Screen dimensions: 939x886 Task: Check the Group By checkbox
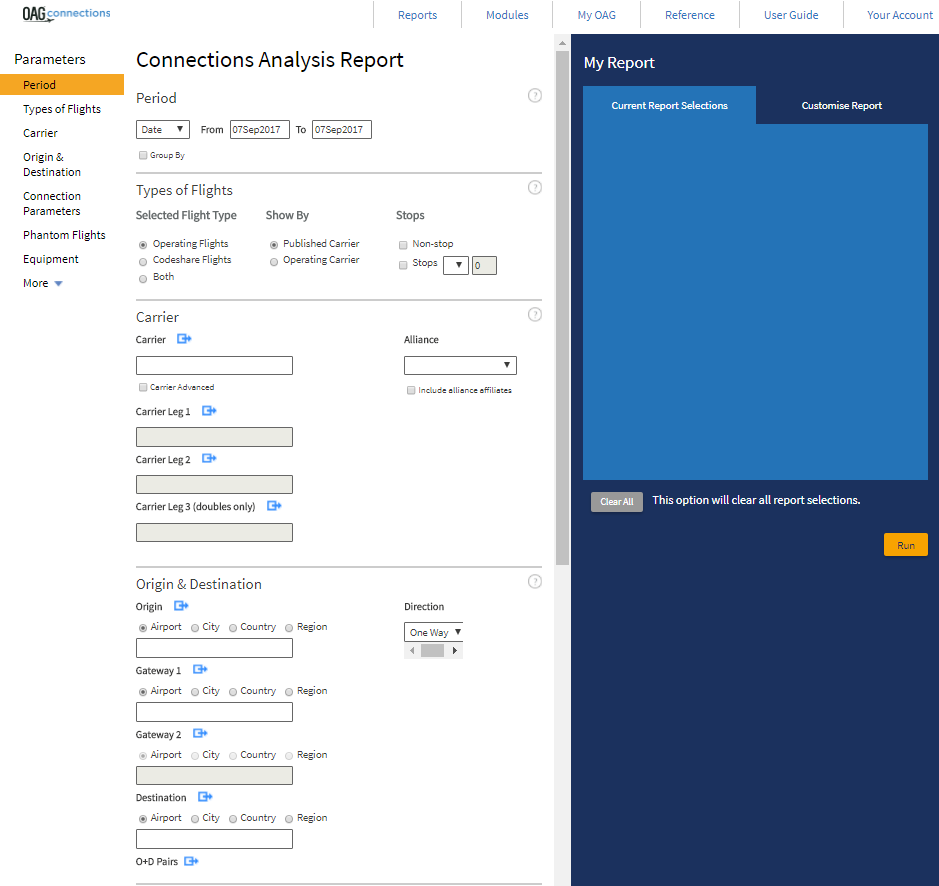pos(143,156)
